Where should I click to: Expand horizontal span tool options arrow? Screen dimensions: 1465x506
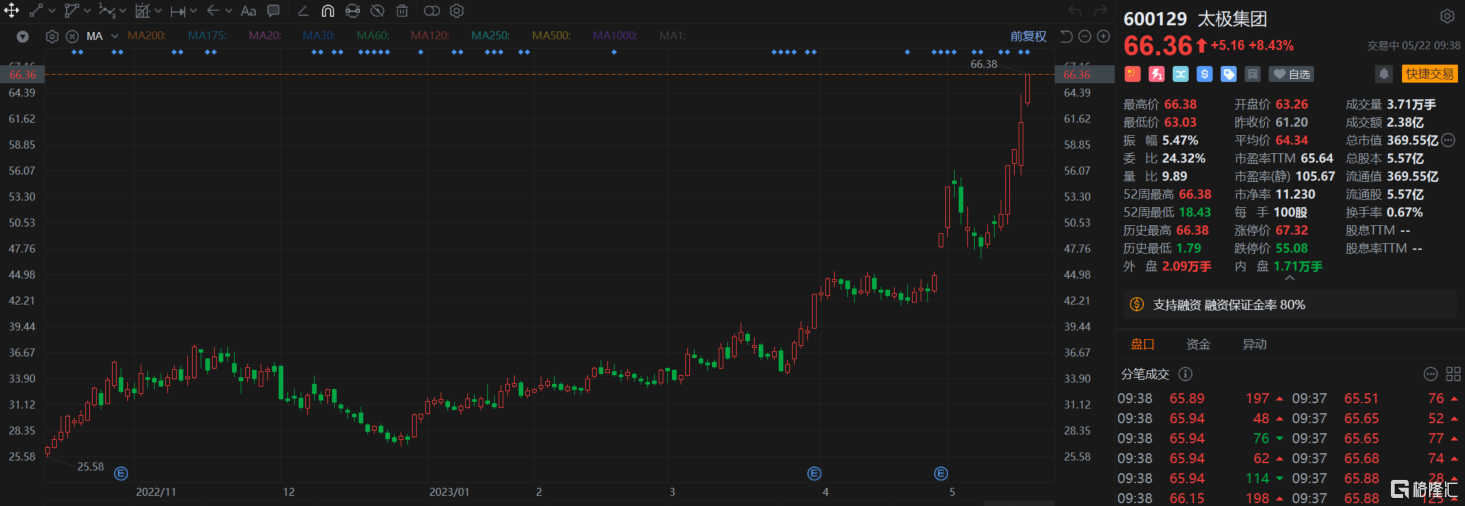click(x=194, y=11)
